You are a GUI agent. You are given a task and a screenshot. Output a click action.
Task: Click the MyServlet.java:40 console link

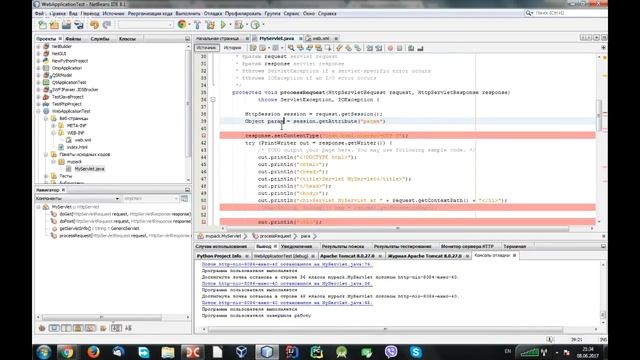287,303
